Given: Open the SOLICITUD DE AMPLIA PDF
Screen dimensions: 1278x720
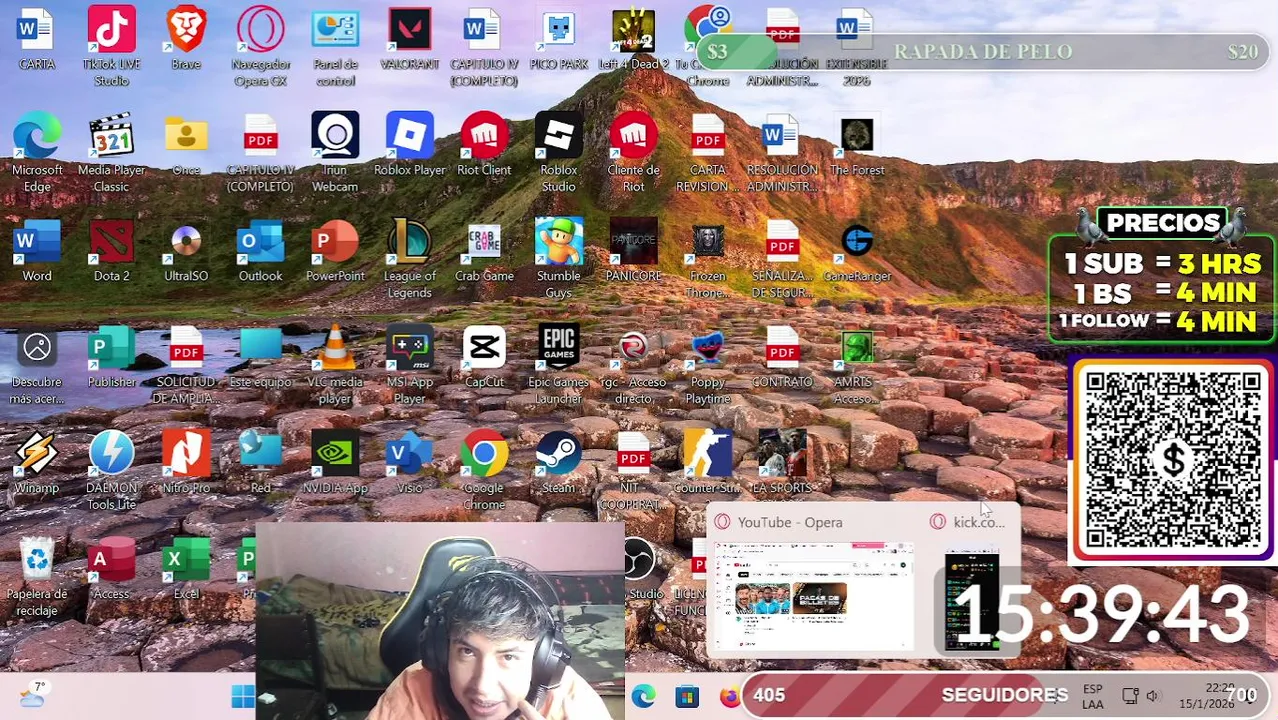Looking at the screenshot, I should (186, 364).
